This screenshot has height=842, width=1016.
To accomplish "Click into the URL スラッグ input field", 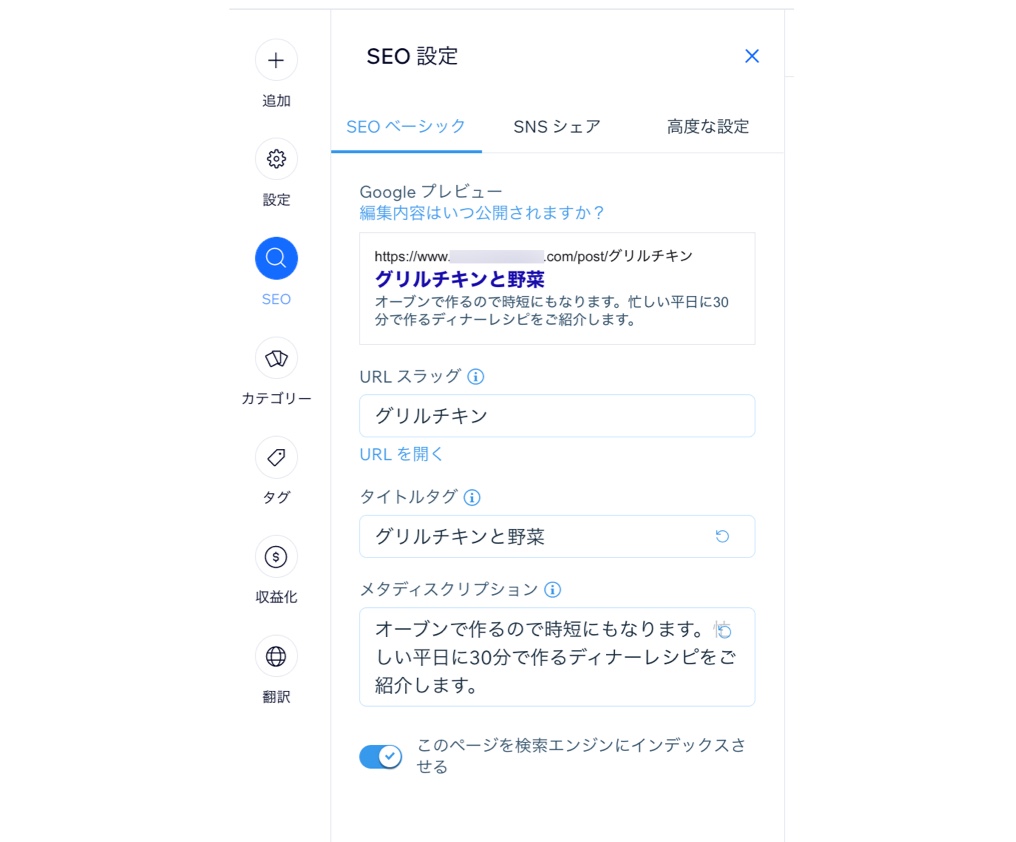I will pos(556,416).
